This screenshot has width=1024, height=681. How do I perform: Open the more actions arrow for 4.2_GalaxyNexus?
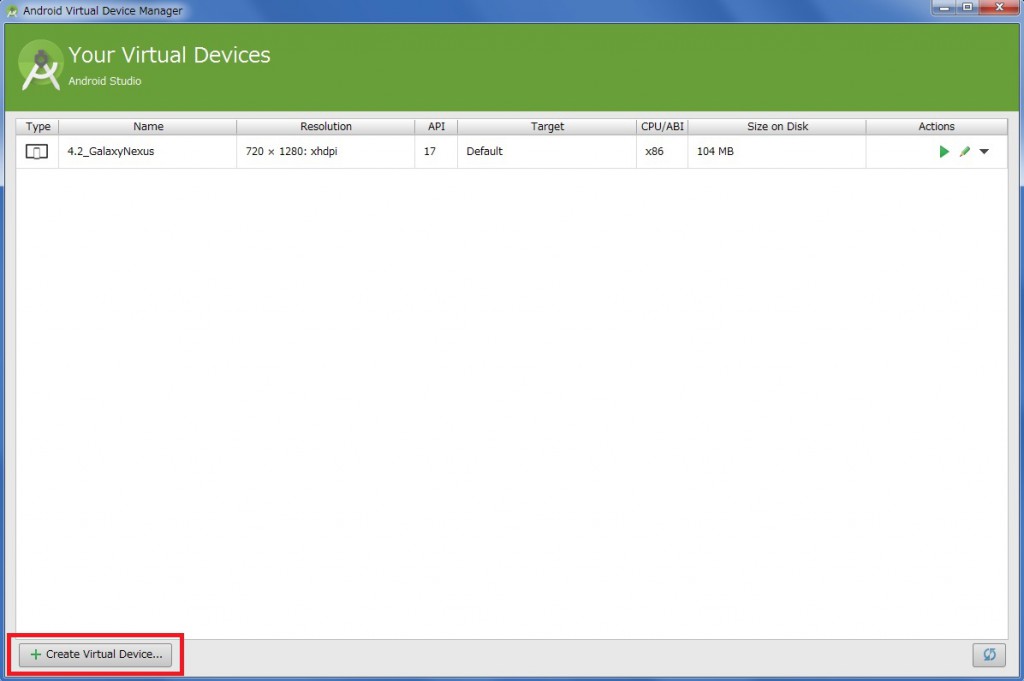984,152
